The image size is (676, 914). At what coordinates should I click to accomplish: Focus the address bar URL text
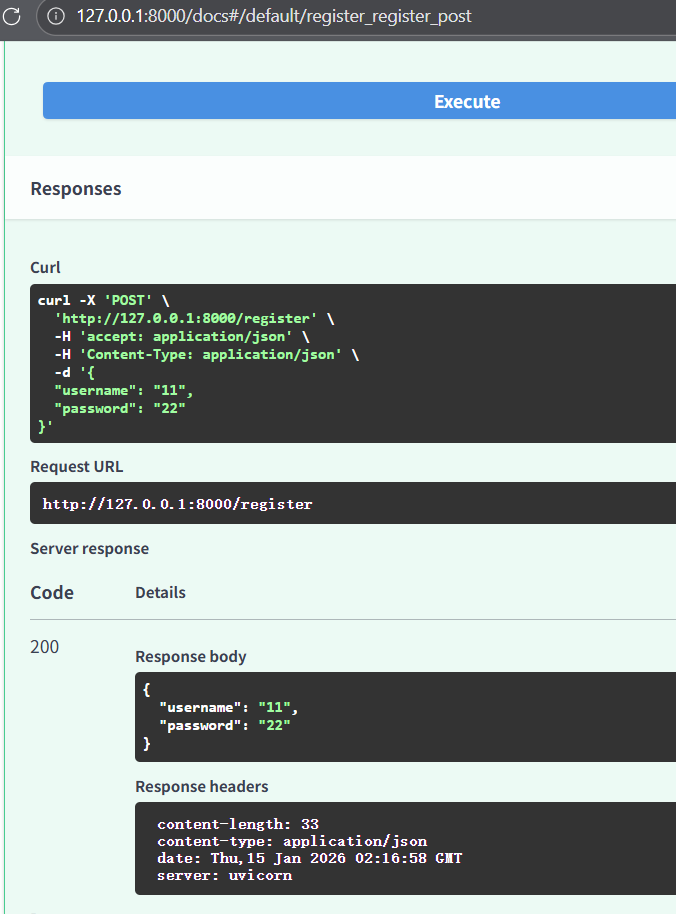[x=274, y=16]
